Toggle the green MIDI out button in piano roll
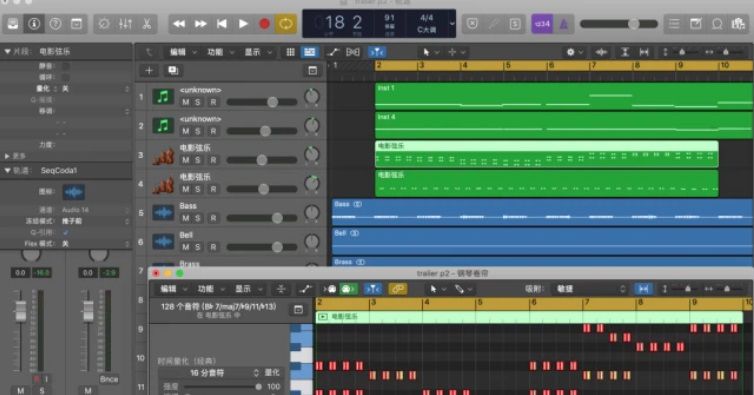754x395 pixels. [348, 289]
